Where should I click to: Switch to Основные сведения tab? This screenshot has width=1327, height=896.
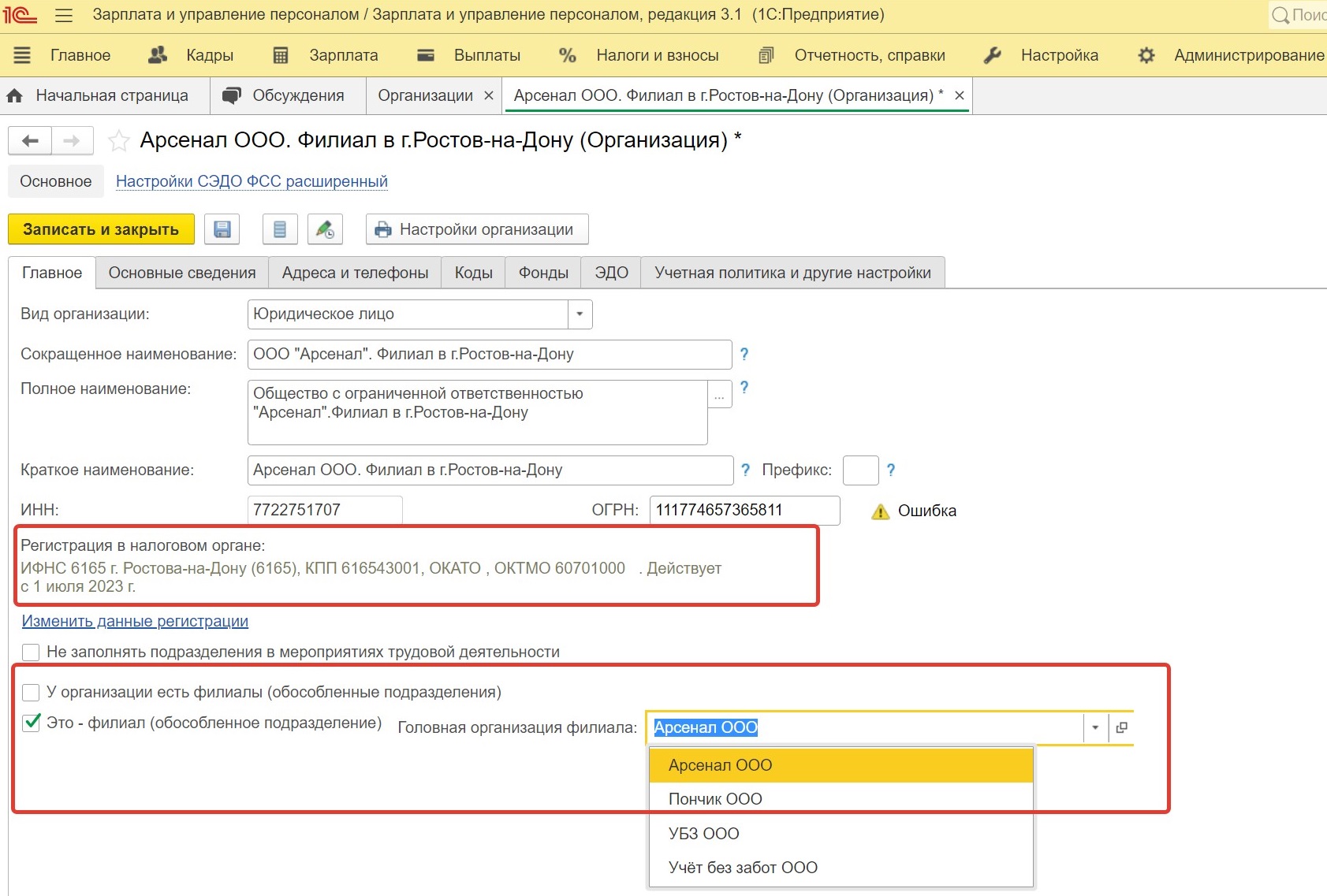pos(182,273)
